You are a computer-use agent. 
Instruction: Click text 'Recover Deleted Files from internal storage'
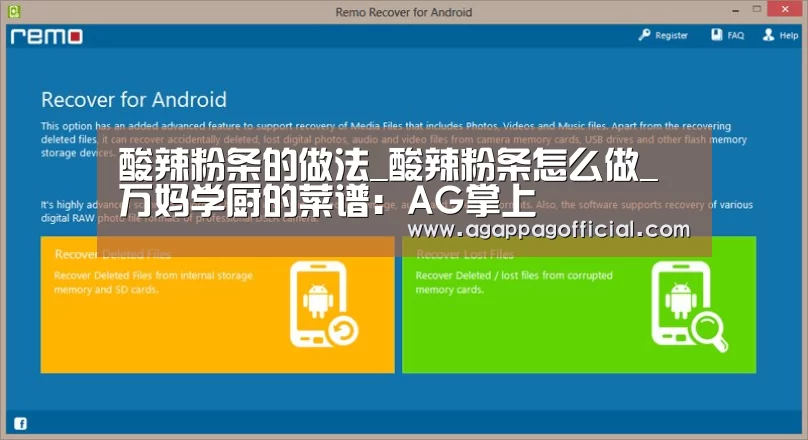pos(154,276)
